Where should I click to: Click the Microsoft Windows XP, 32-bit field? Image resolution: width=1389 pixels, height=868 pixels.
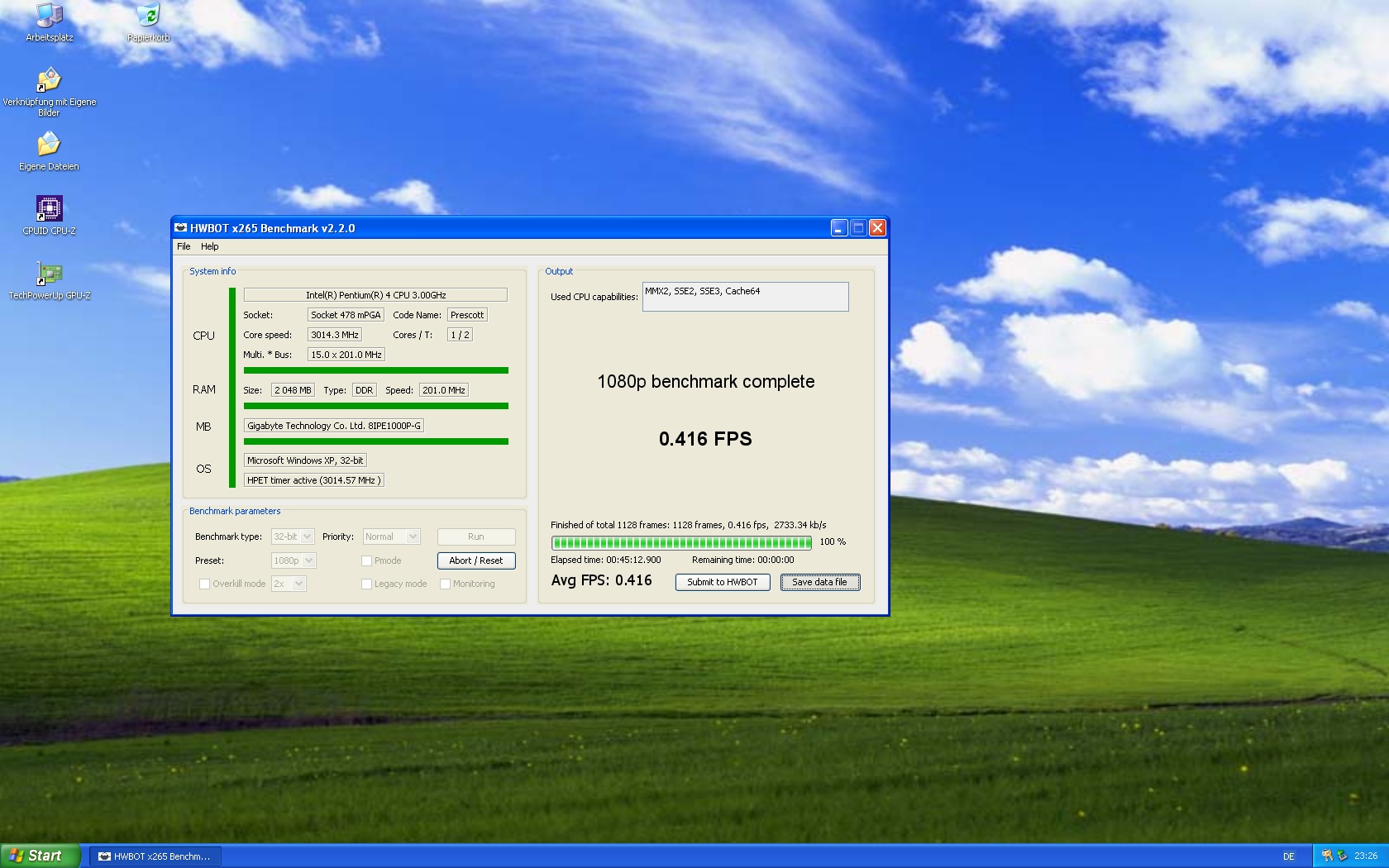(305, 460)
